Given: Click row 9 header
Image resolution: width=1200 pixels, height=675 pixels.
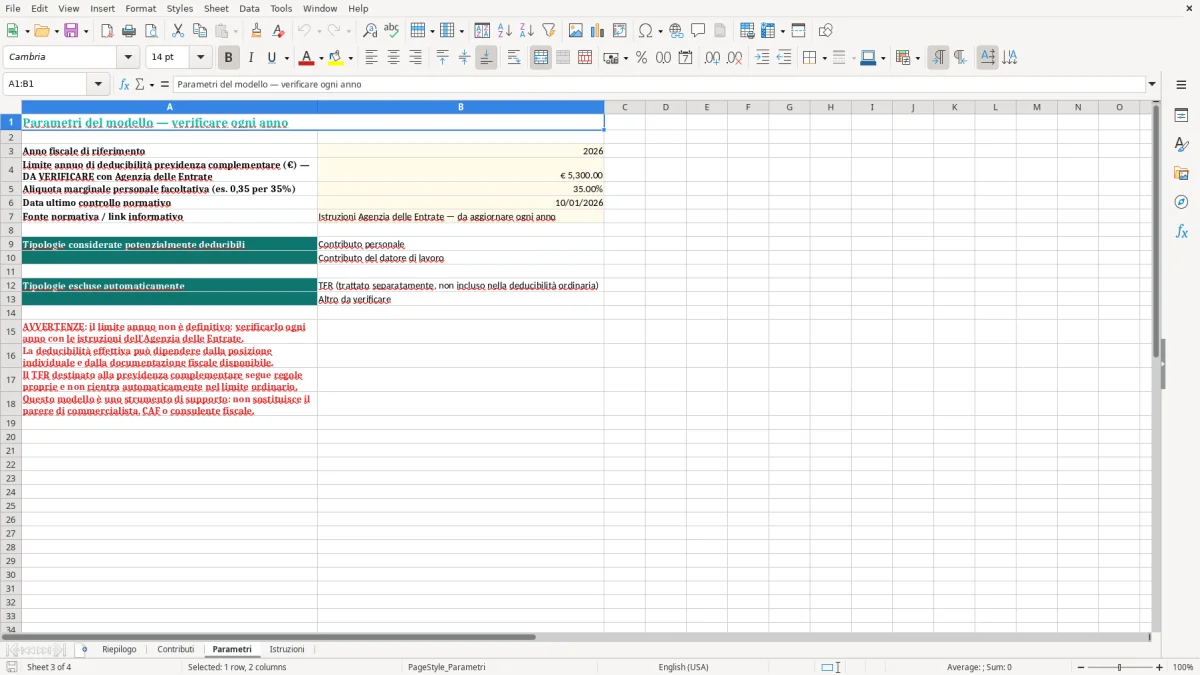Looking at the screenshot, I should (10, 244).
